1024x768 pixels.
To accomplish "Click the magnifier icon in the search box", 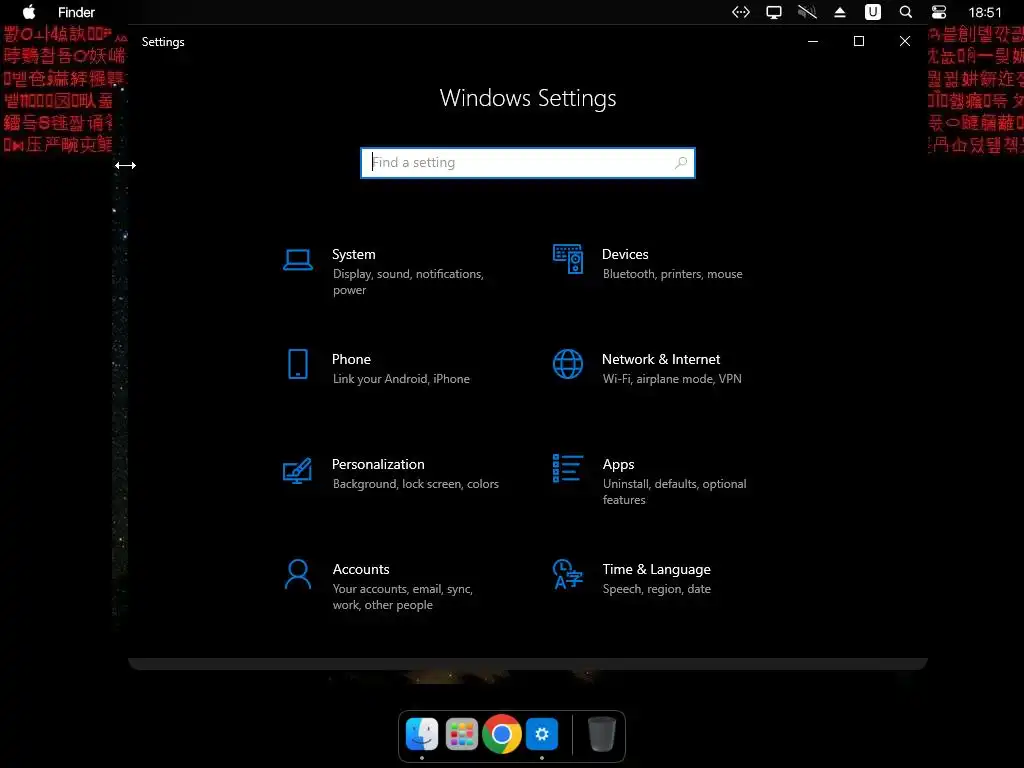I will (x=680, y=163).
